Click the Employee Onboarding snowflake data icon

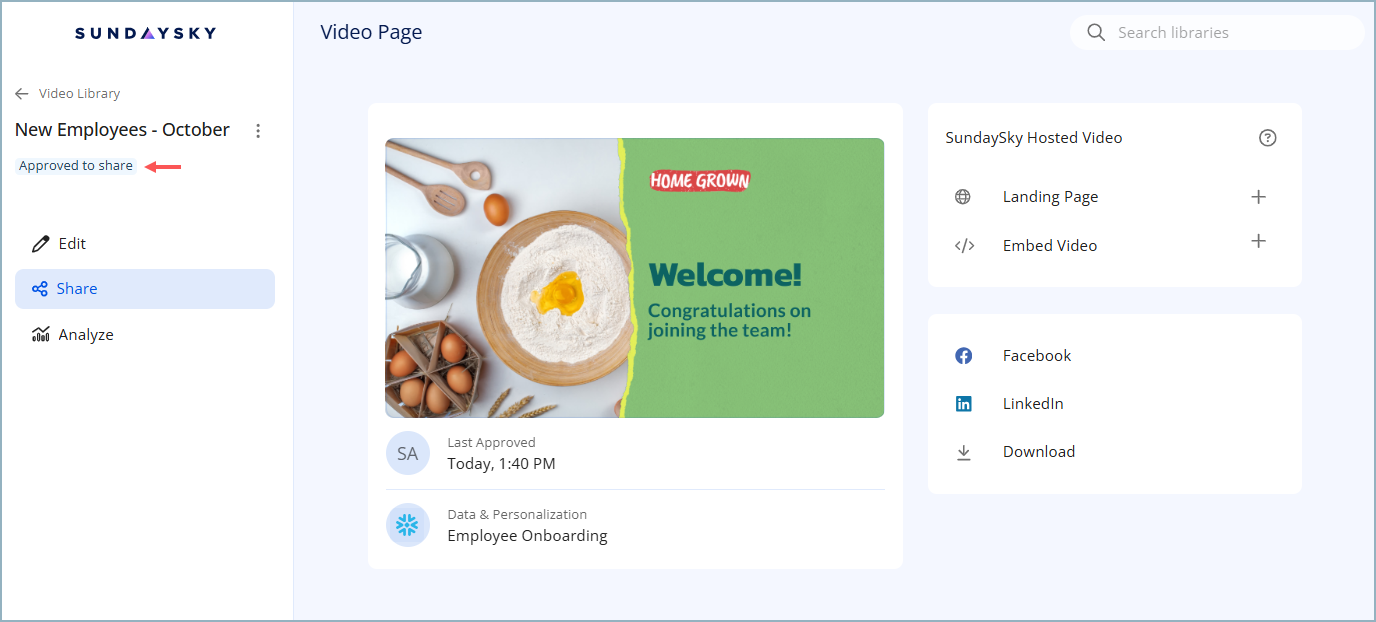408,525
